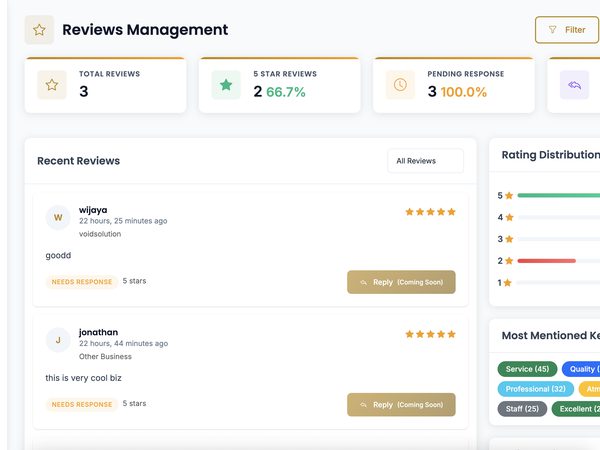Viewport: 600px width, 450px height.
Task: Click wijaya's W avatar circle
Action: click(58, 218)
